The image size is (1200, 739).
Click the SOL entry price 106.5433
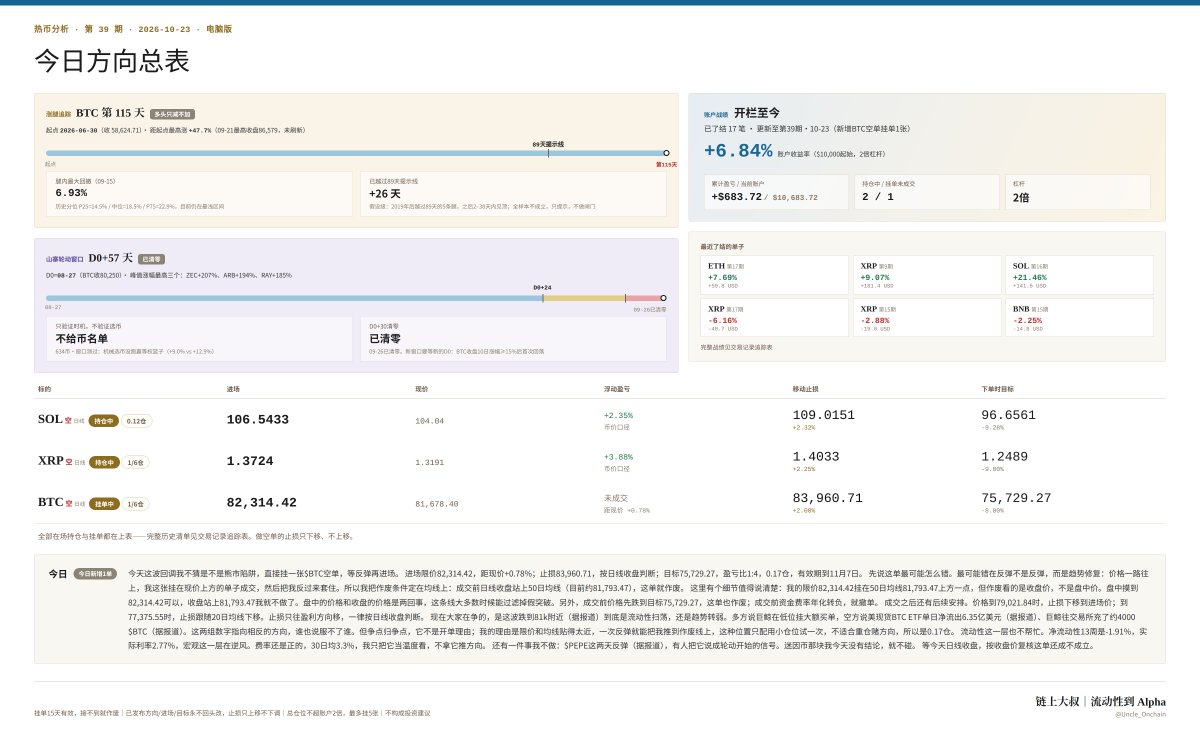(258, 420)
